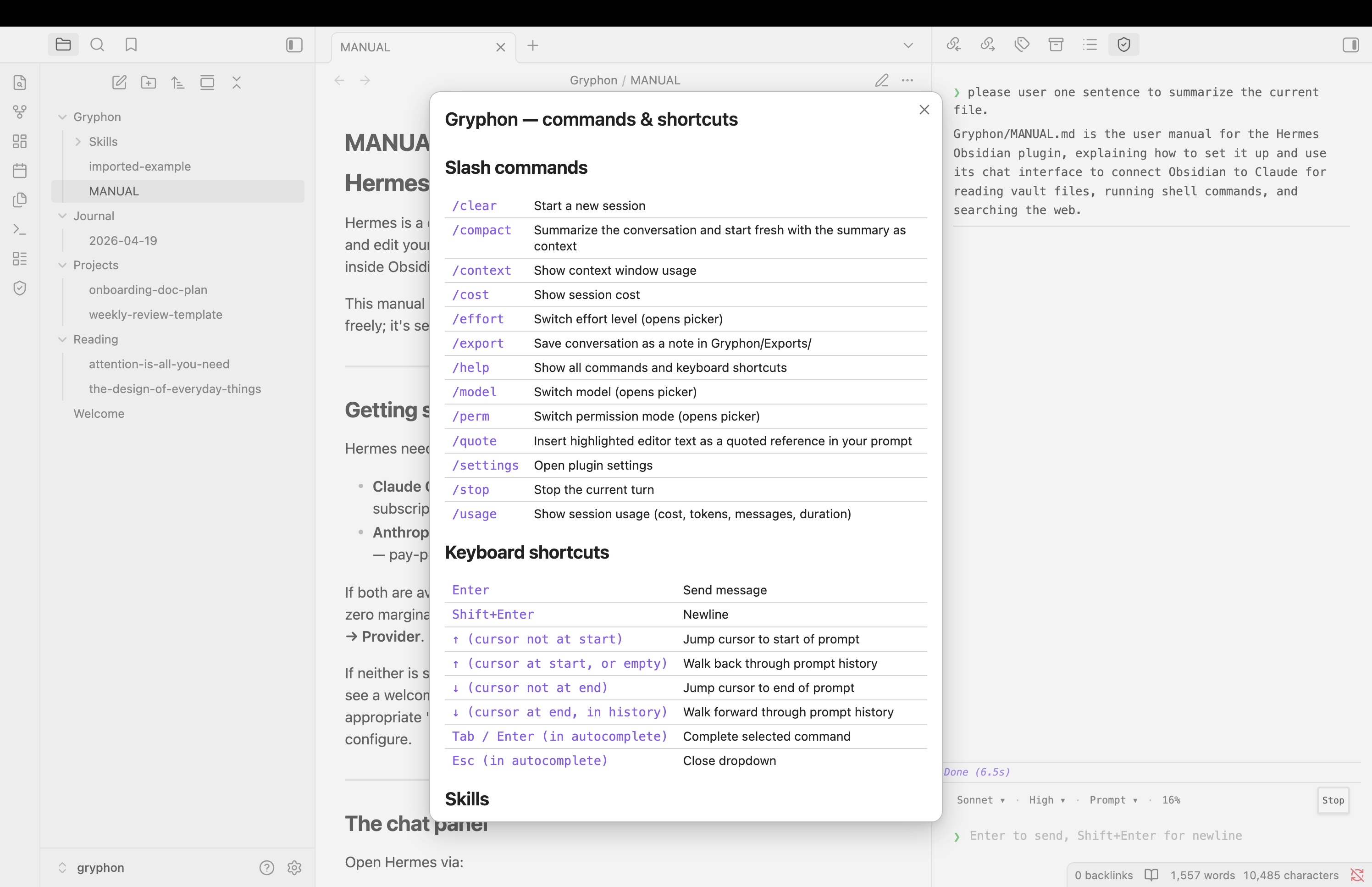This screenshot has height=887, width=1372.
Task: Click the shield icon in left ribbon
Action: (x=20, y=288)
